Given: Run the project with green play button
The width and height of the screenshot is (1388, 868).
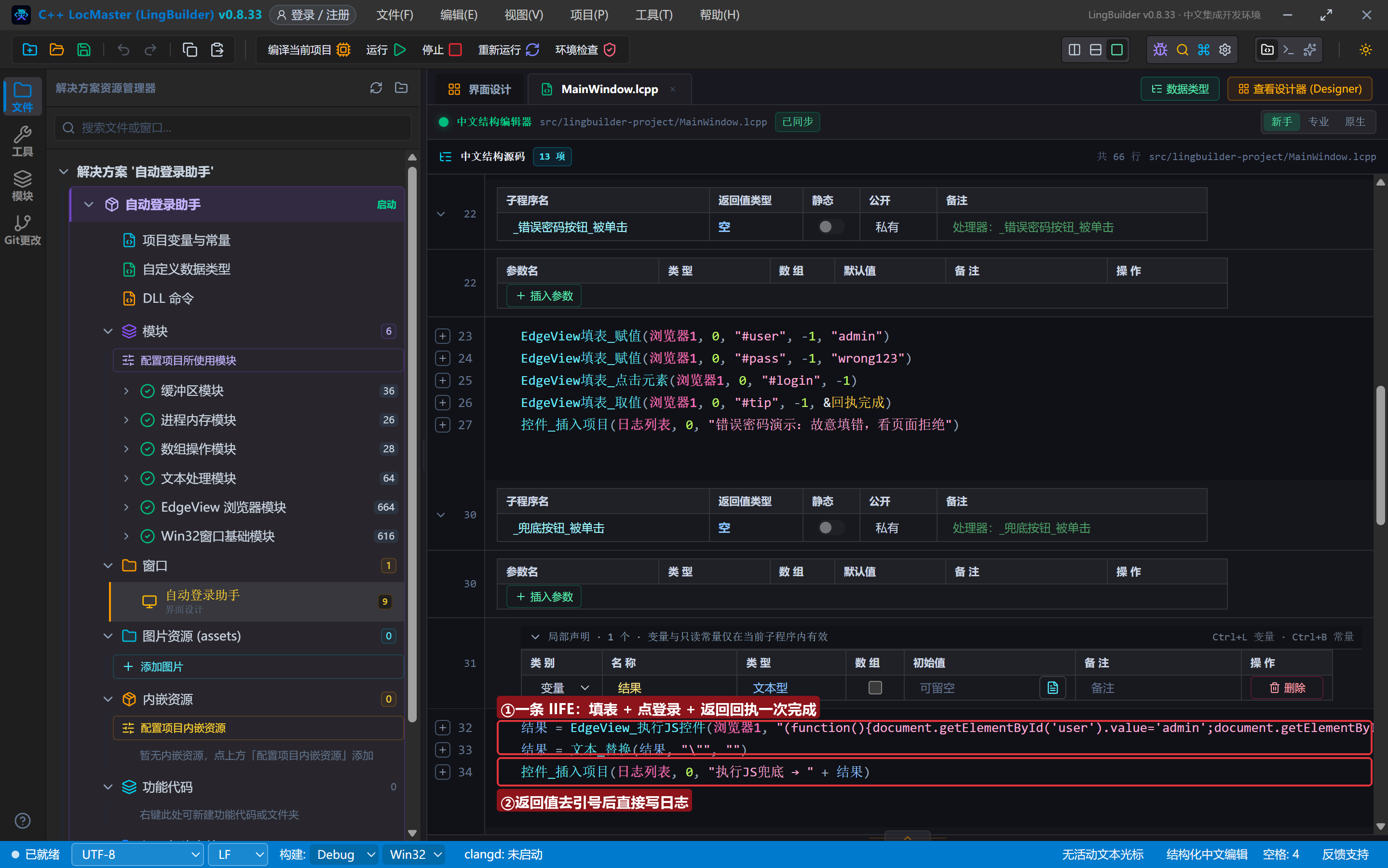Looking at the screenshot, I should [x=386, y=50].
